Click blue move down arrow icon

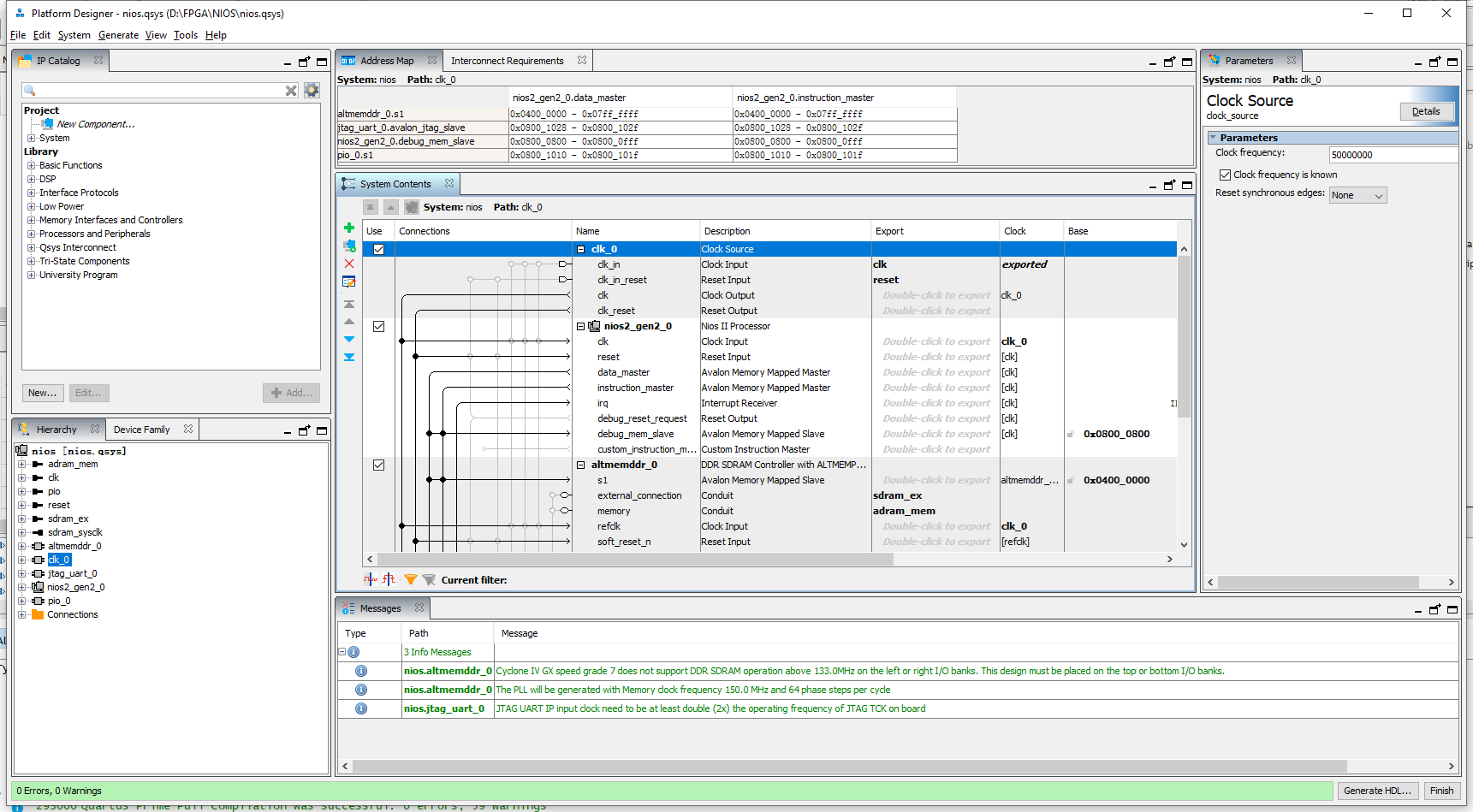[349, 340]
